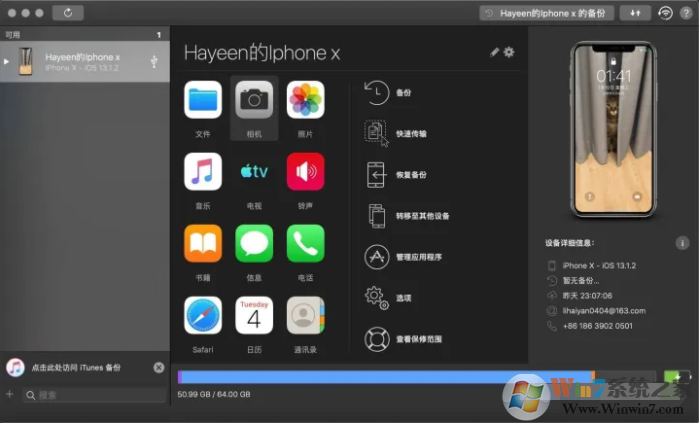
Task: Open the Files (文件) app icon
Action: 203,100
